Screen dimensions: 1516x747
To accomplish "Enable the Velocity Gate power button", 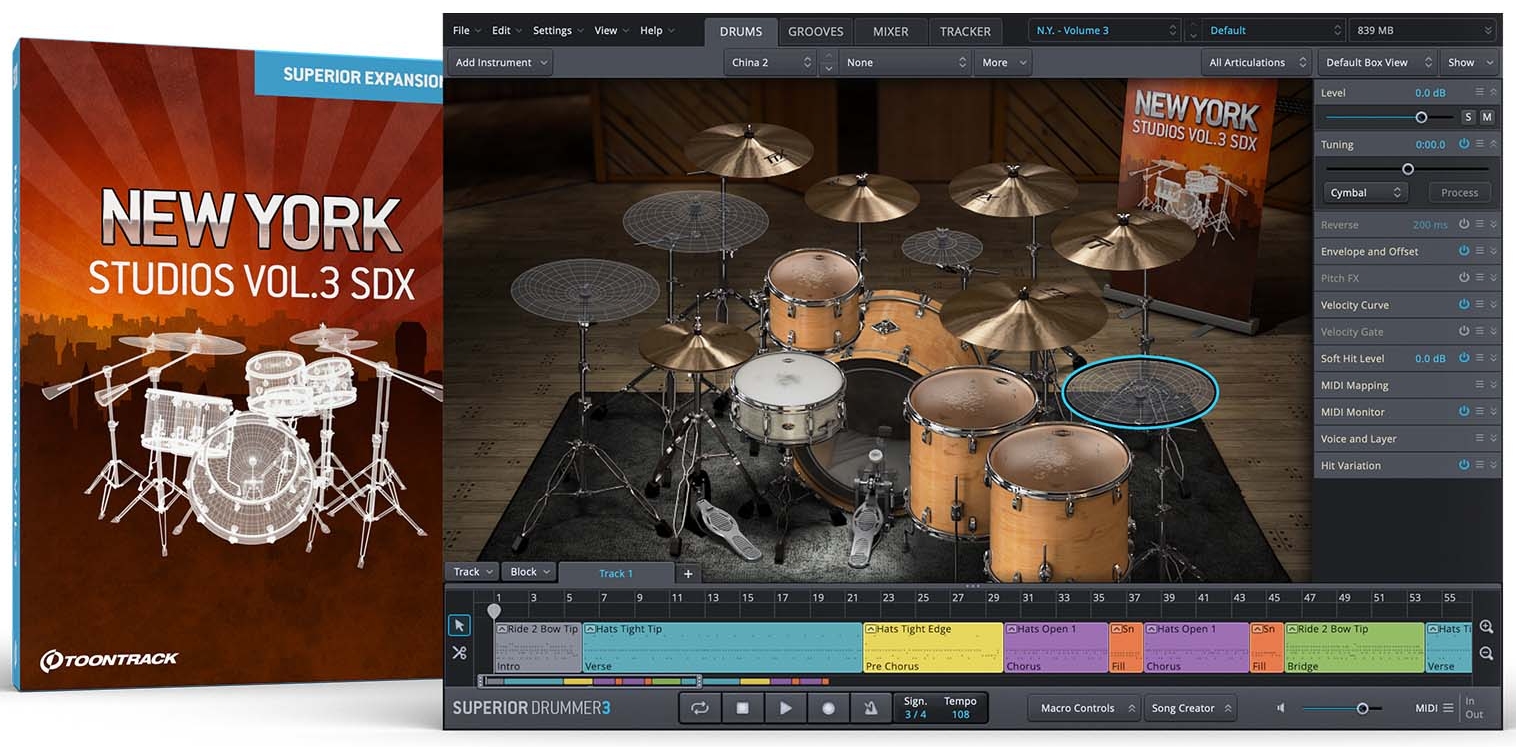I will click(x=1464, y=331).
